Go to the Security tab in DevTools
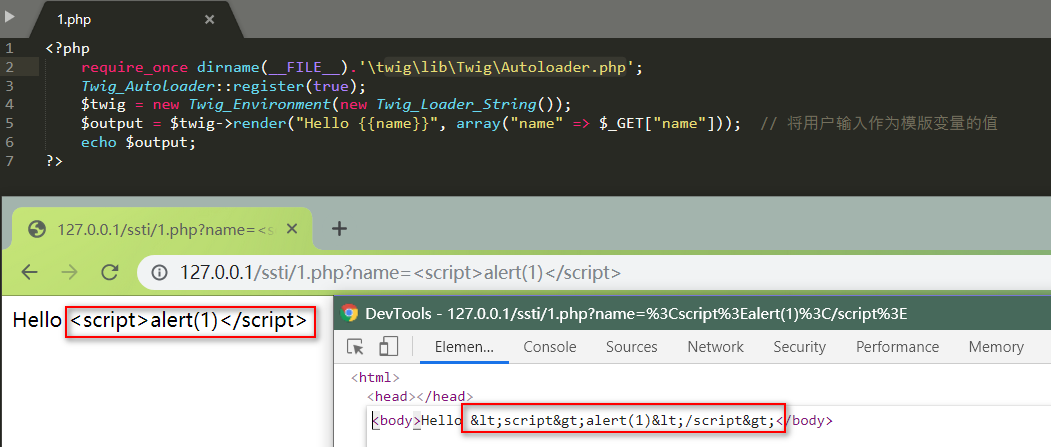The height and width of the screenshot is (447, 1051). [x=799, y=347]
